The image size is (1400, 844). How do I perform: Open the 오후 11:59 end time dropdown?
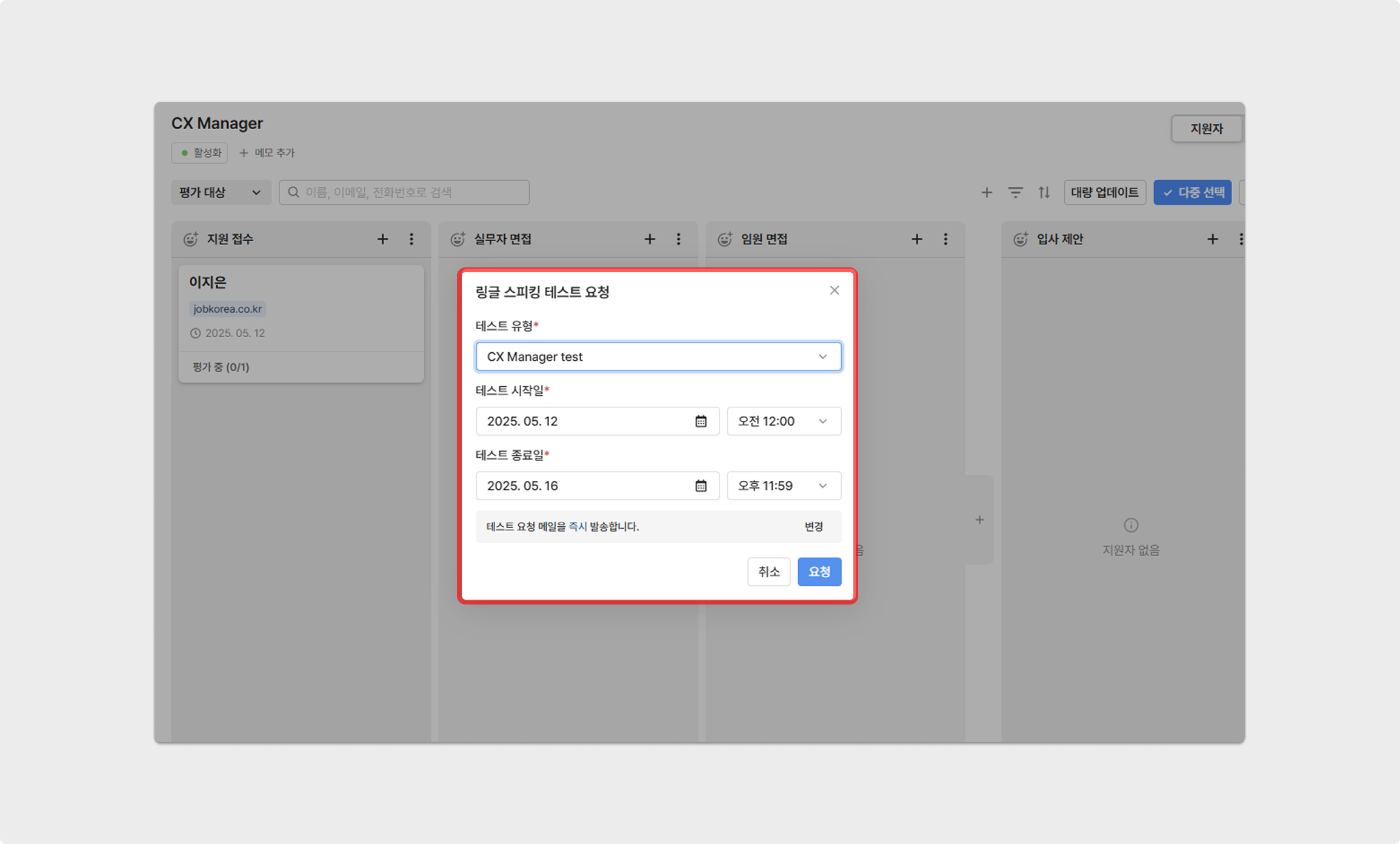(784, 486)
